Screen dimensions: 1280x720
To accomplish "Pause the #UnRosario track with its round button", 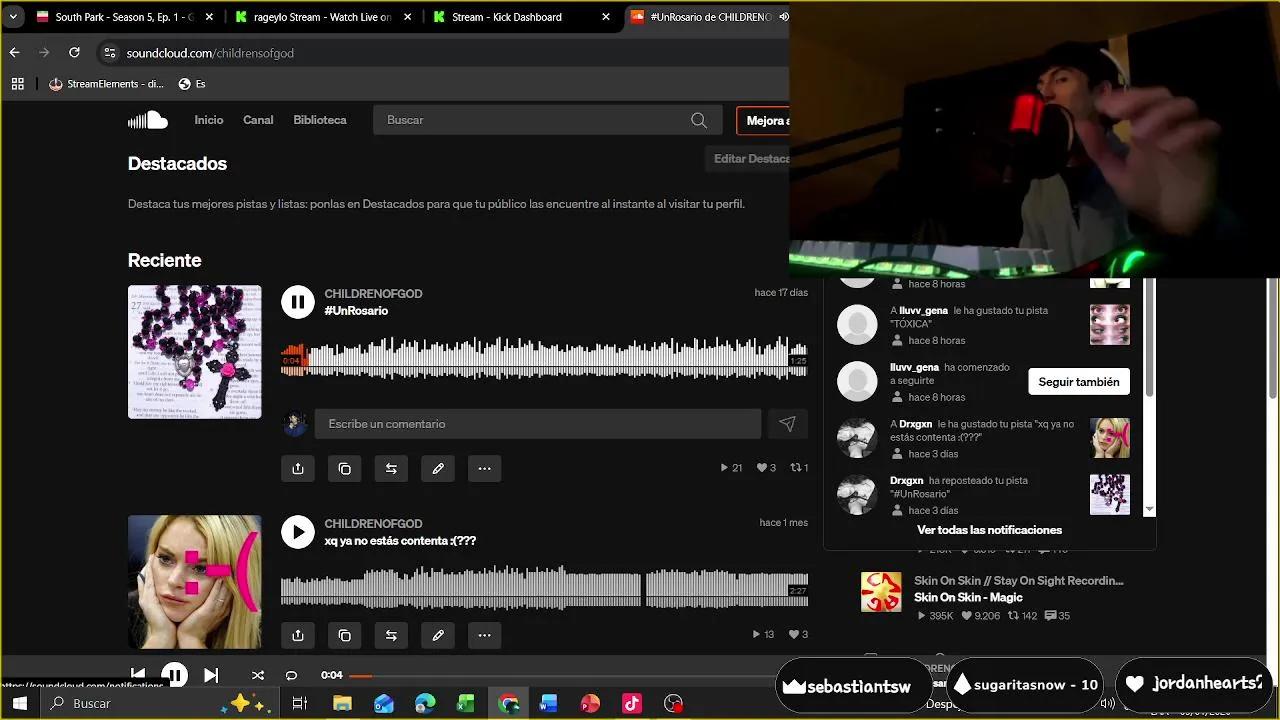I will click(x=297, y=302).
